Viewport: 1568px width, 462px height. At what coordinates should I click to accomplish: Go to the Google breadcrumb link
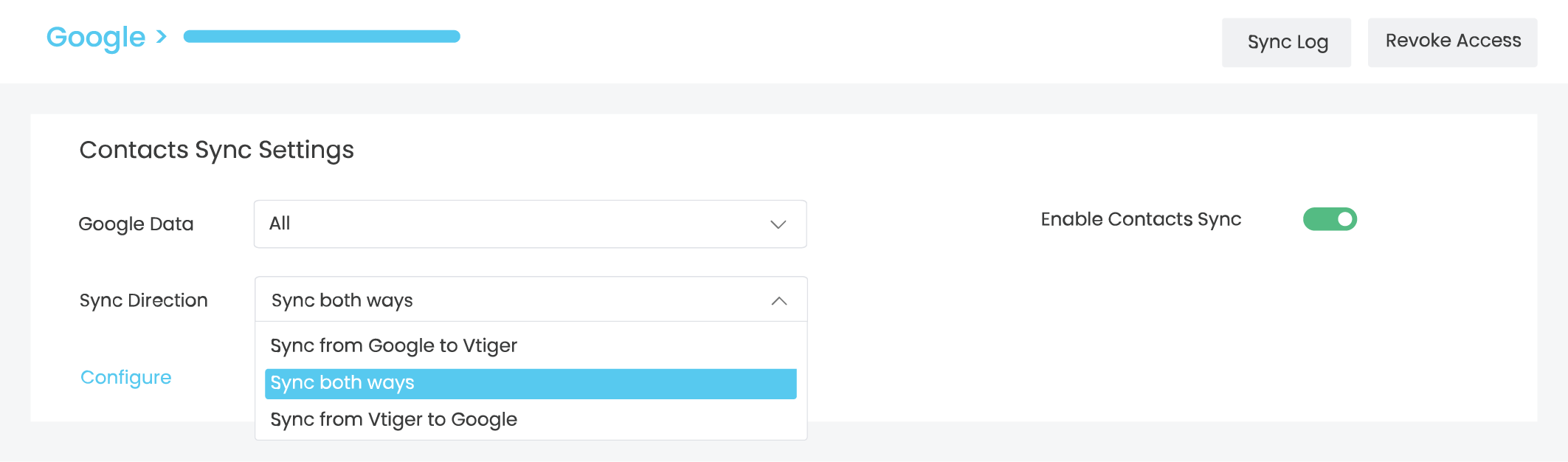[96, 37]
